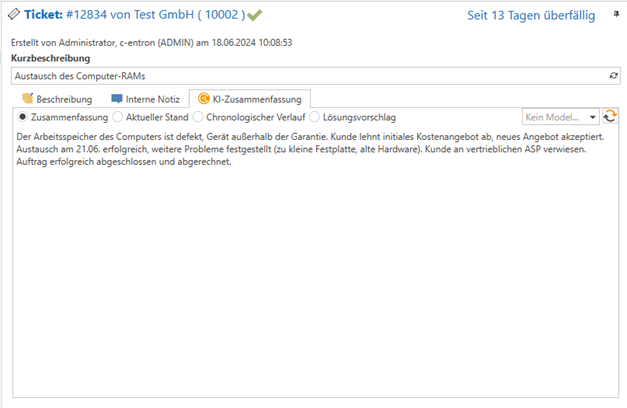Click the note icon next to Beschreibung
The height and width of the screenshot is (408, 627).
click(27, 99)
